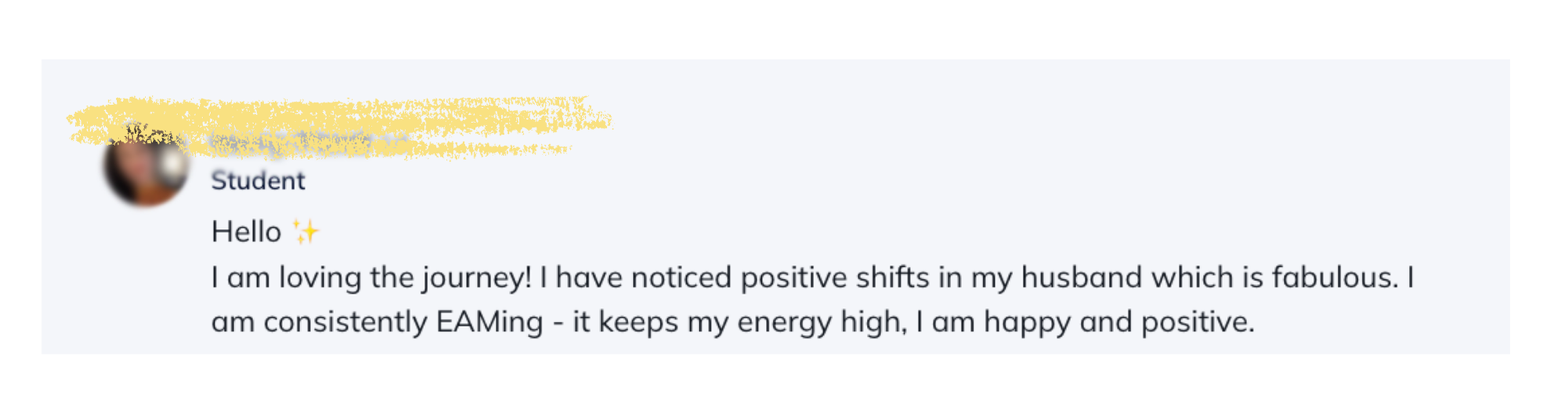Click the phrase "positive shifts"
Viewport: 1568px width, 414px height.
click(835, 278)
